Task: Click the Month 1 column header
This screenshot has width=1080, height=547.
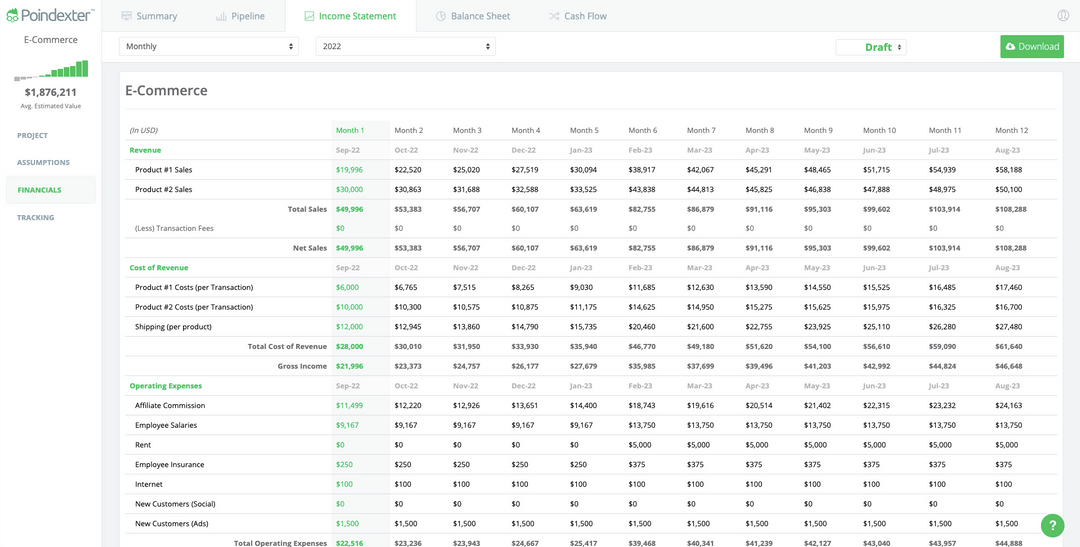Action: pyautogui.click(x=350, y=130)
